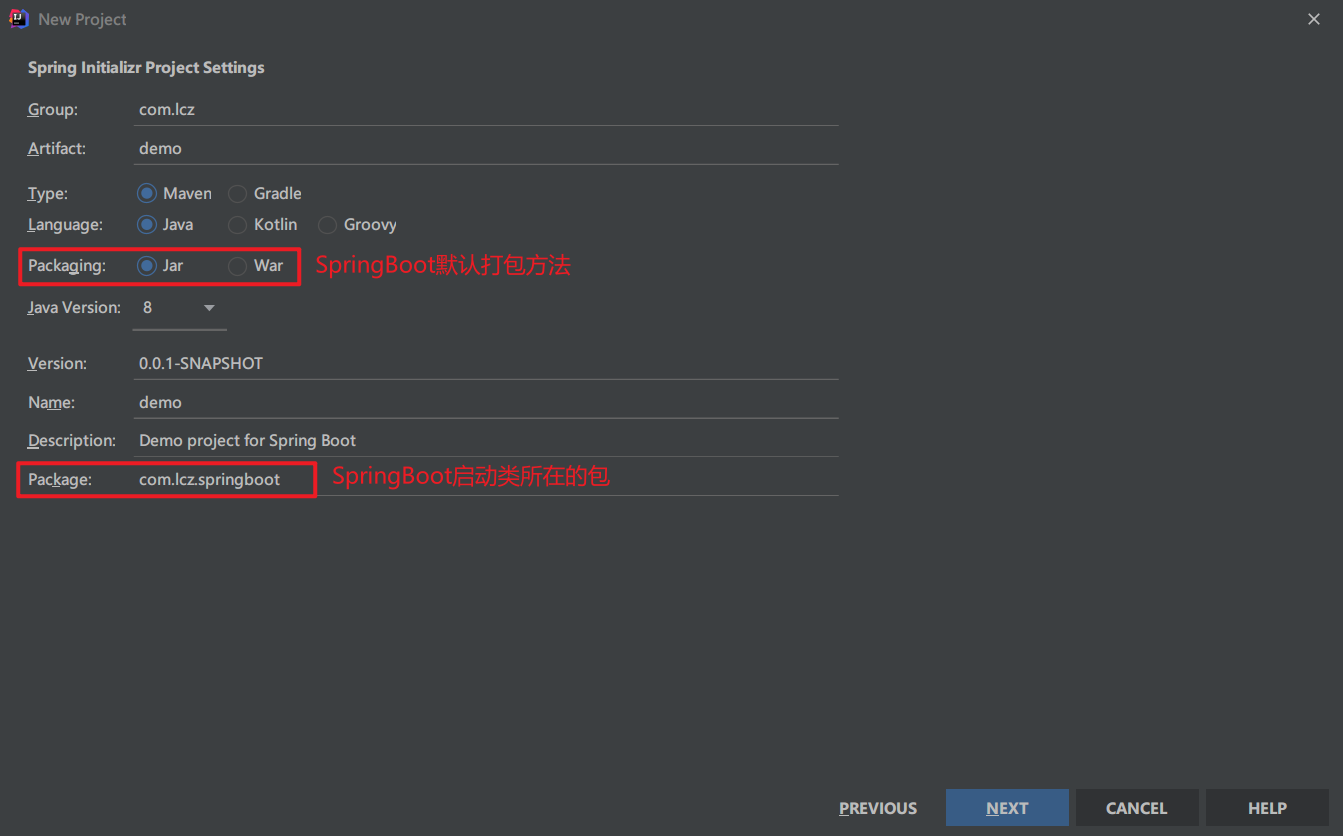
Task: Click the New Project window title
Action: tap(82, 19)
